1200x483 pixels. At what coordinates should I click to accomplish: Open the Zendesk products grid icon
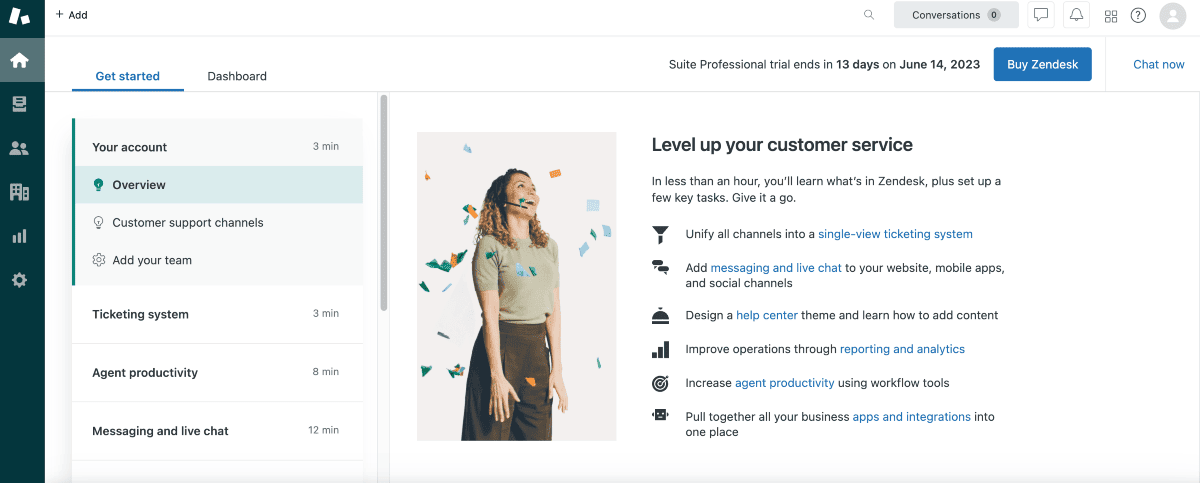[x=1110, y=15]
